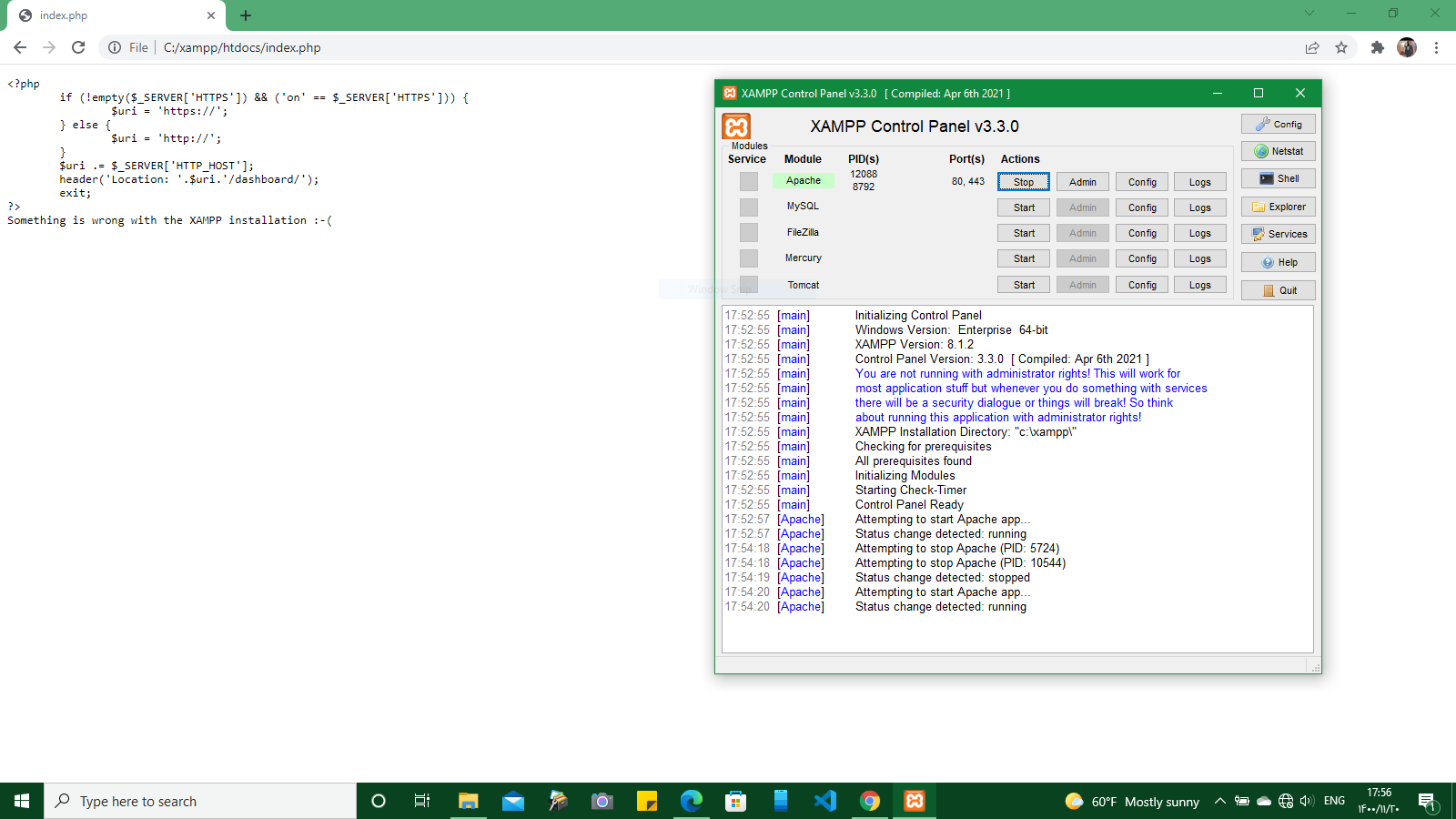
Task: Open Visual Studio Code from taskbar
Action: (x=825, y=801)
